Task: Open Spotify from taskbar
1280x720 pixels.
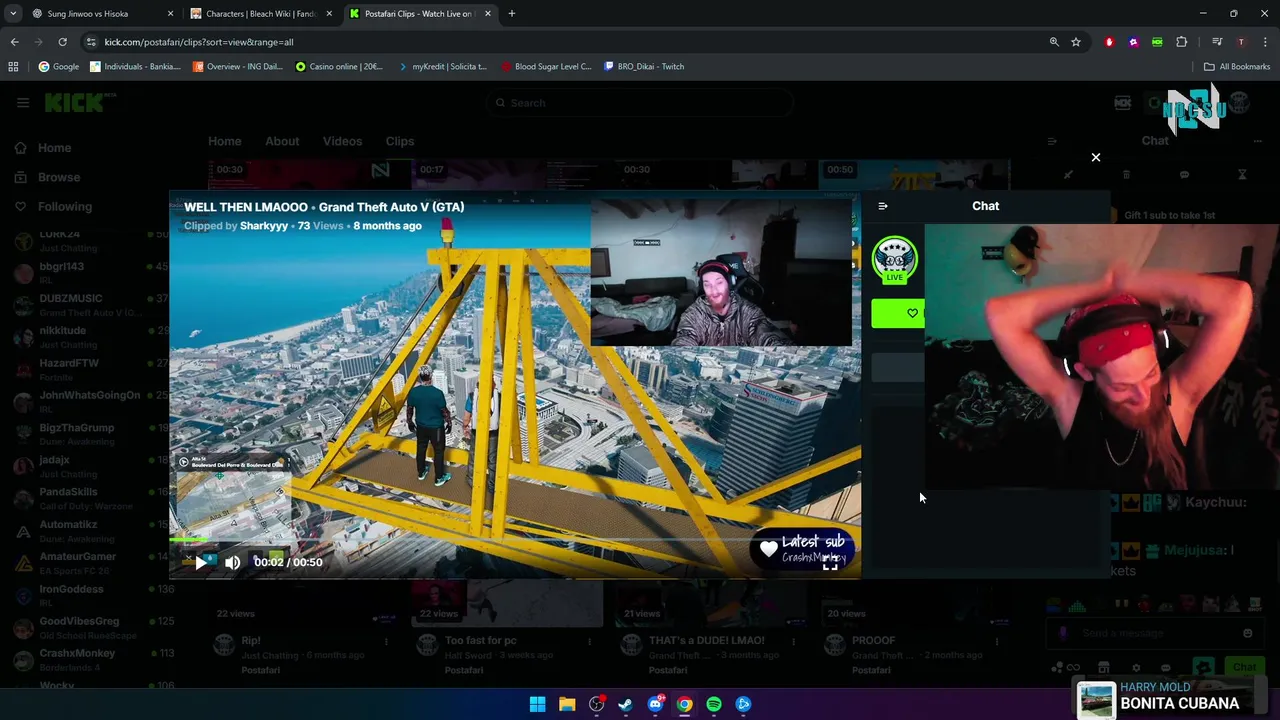Action: [714, 704]
